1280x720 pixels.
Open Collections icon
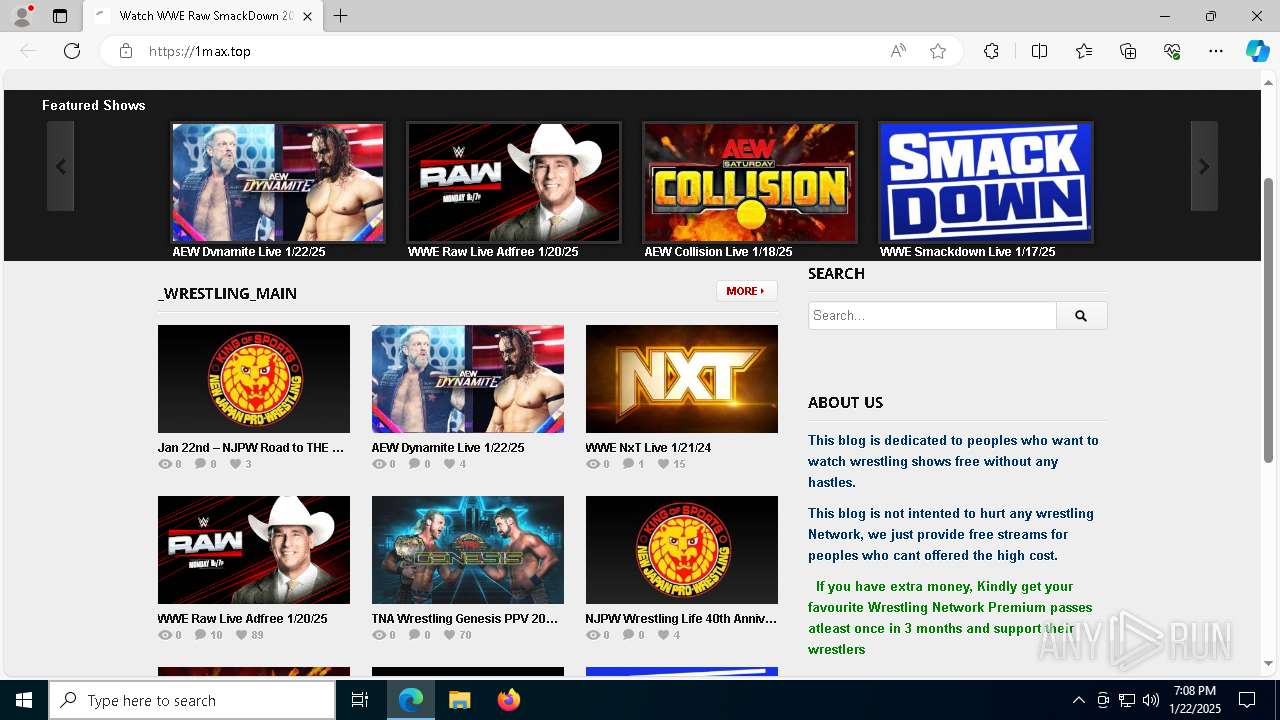1128,51
